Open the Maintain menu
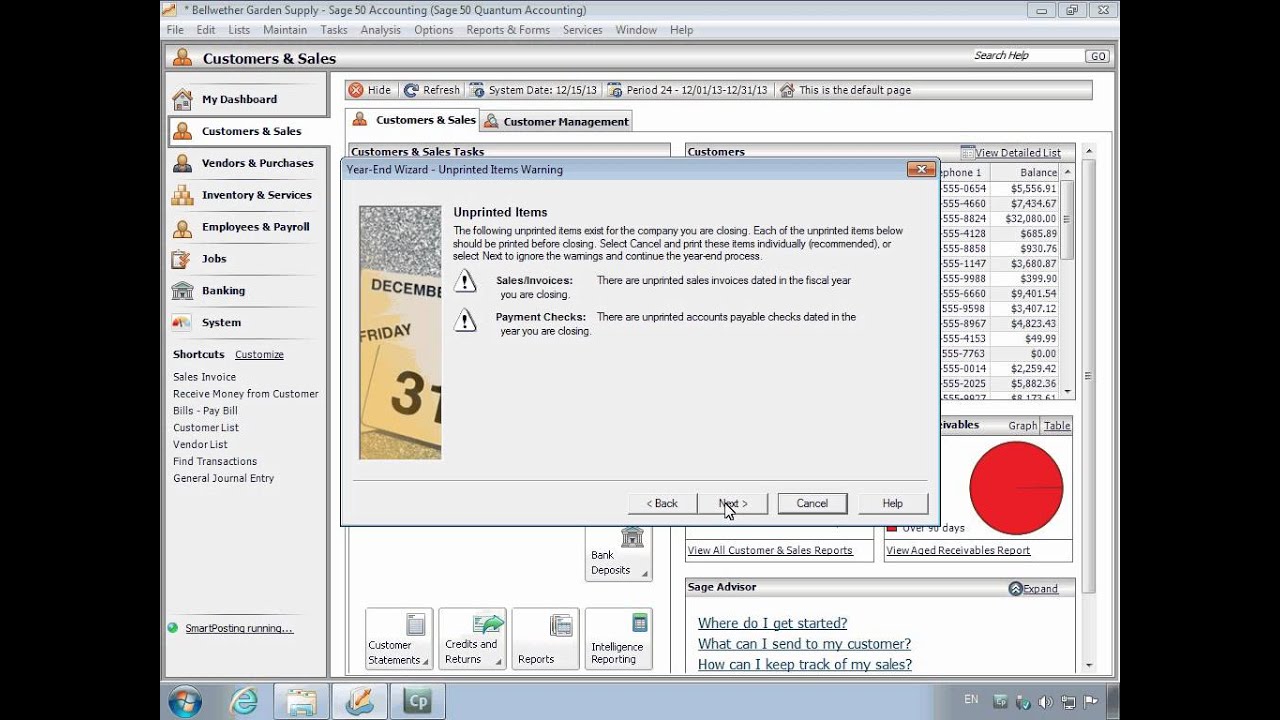The width and height of the screenshot is (1280, 720). click(x=285, y=30)
